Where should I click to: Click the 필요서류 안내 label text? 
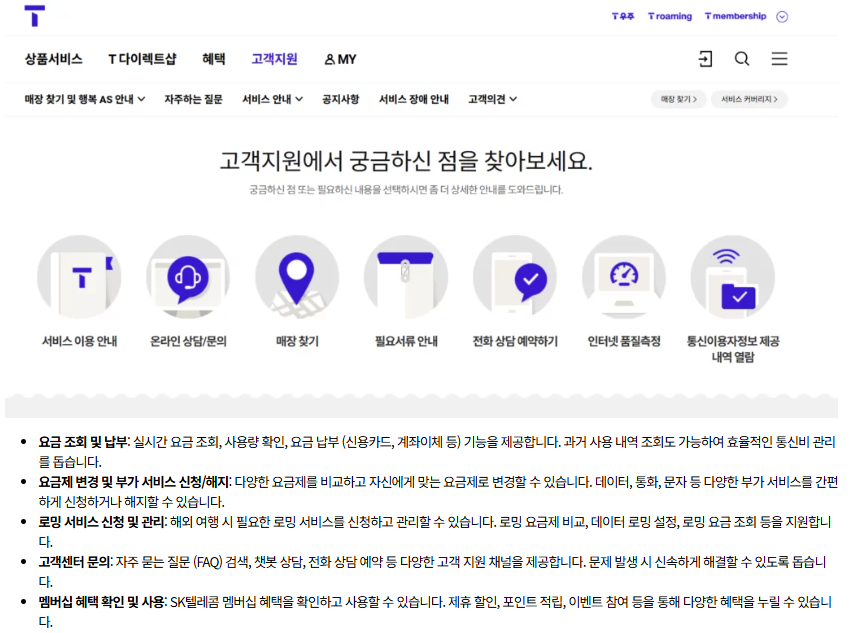click(406, 341)
